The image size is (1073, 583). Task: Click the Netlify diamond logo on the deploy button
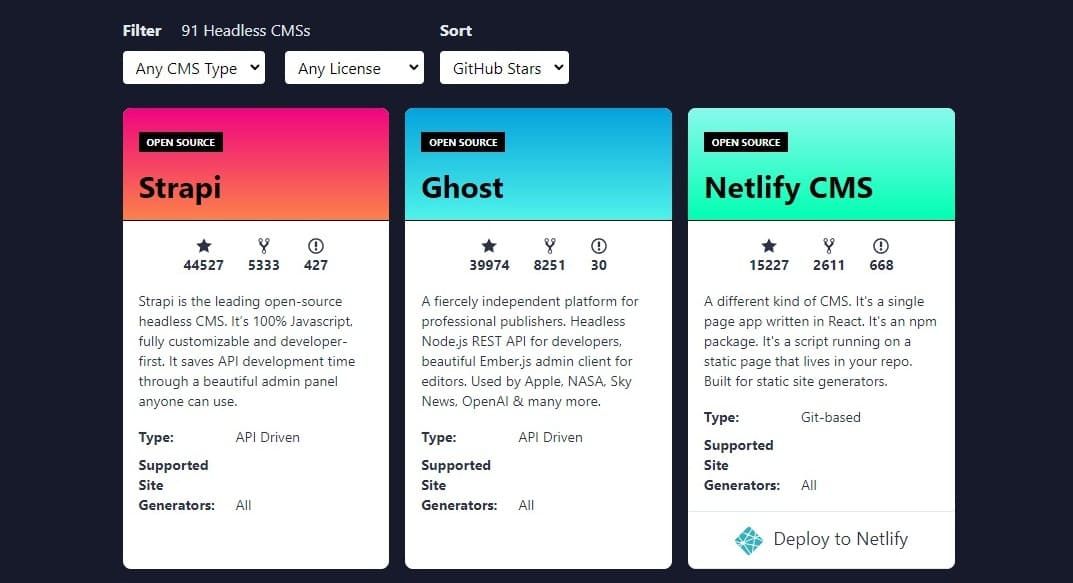tap(748, 539)
